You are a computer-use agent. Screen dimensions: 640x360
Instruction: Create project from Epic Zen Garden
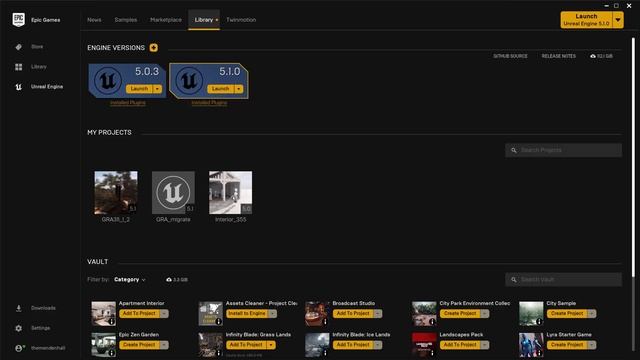pyautogui.click(x=139, y=345)
